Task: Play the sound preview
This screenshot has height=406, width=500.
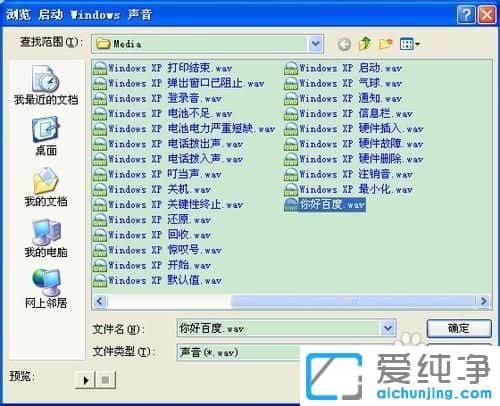Action: [85, 380]
